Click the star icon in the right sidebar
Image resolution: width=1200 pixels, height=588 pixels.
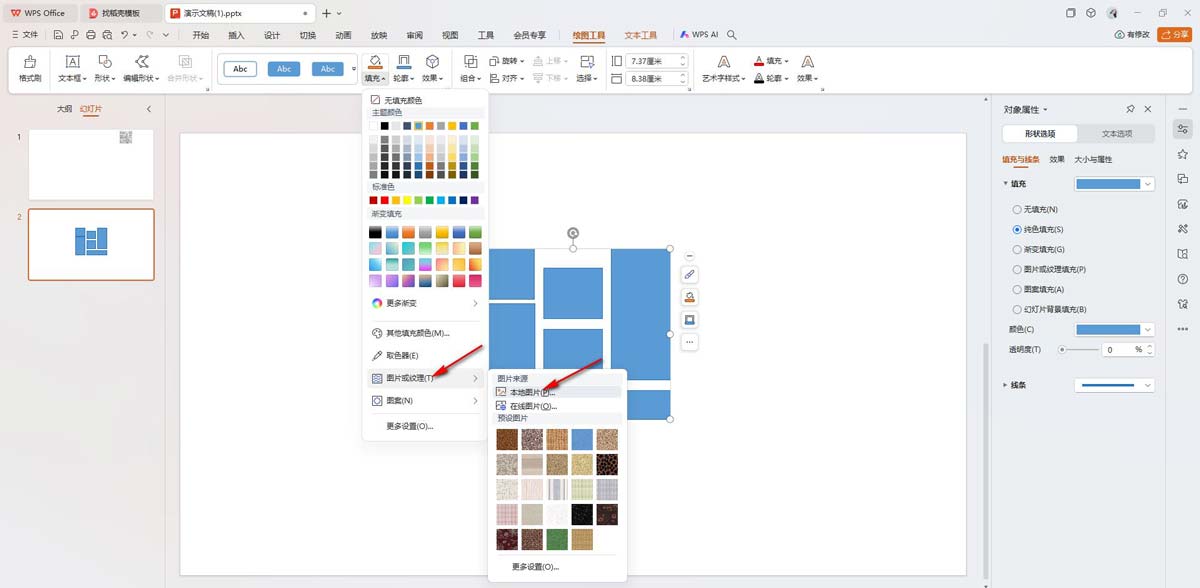tap(1183, 154)
